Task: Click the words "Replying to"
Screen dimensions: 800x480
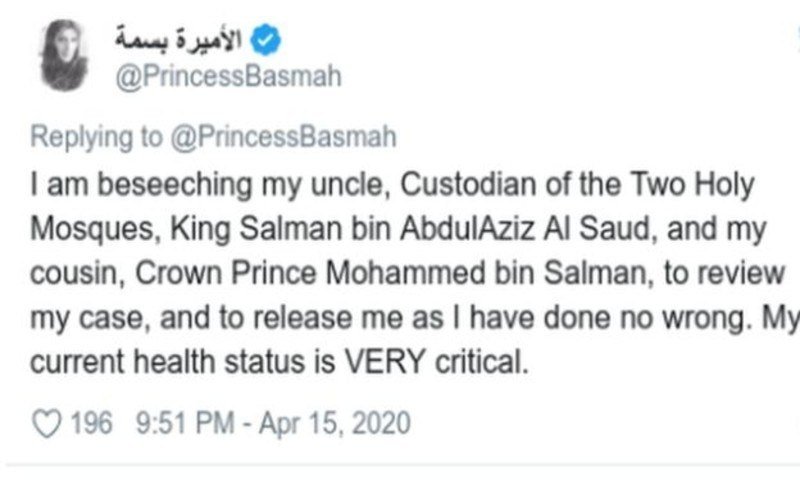Action: tap(97, 136)
